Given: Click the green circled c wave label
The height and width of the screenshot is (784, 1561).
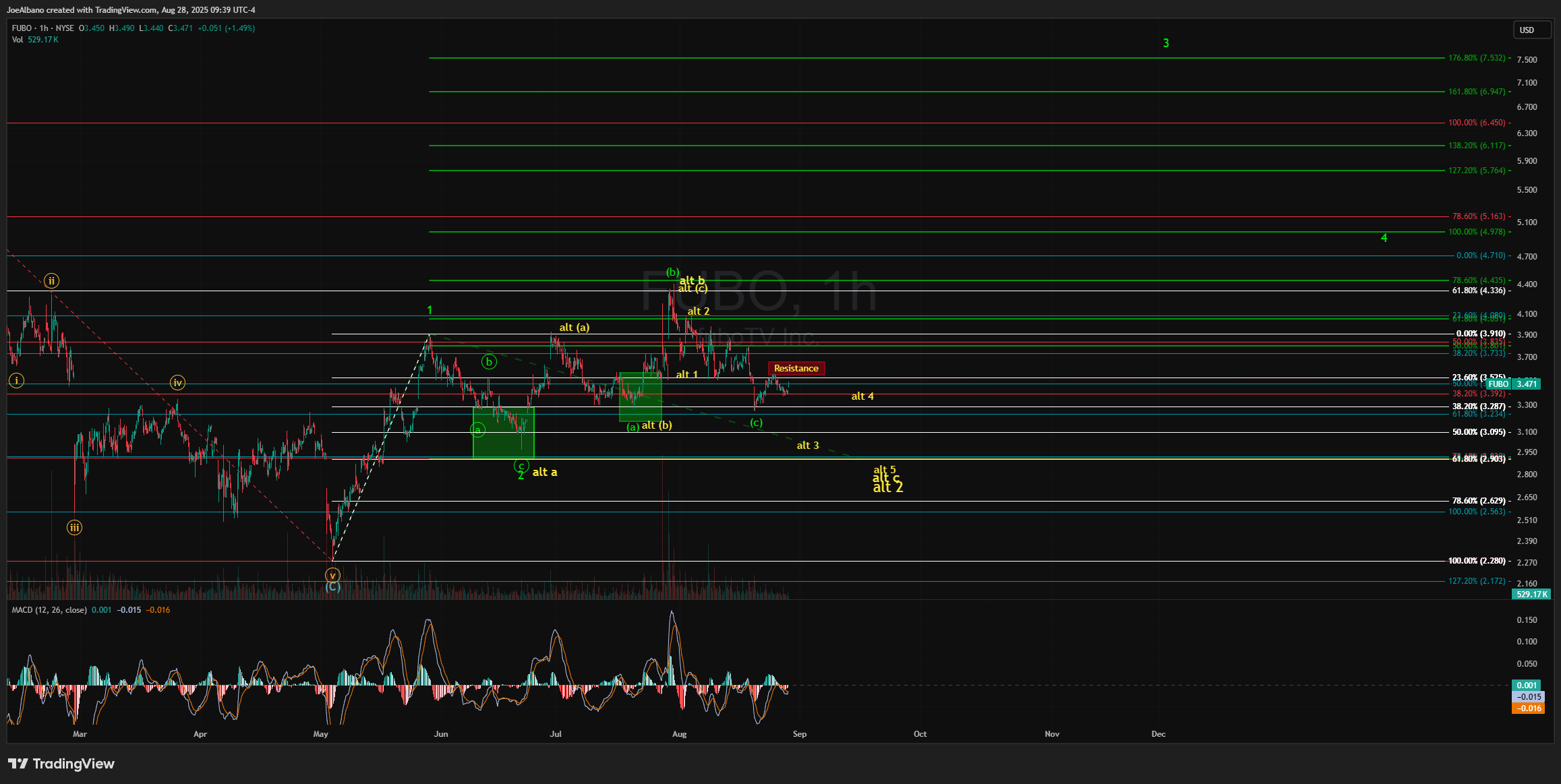Looking at the screenshot, I should tap(521, 466).
